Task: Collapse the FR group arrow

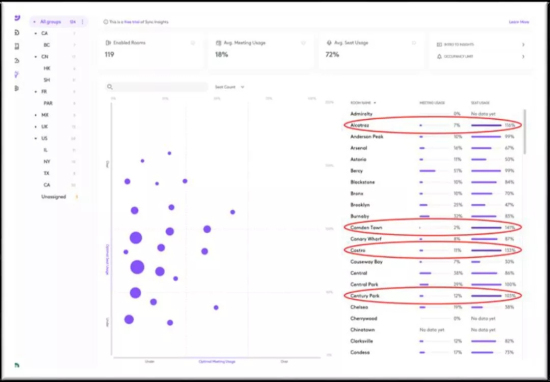Action: [35, 92]
